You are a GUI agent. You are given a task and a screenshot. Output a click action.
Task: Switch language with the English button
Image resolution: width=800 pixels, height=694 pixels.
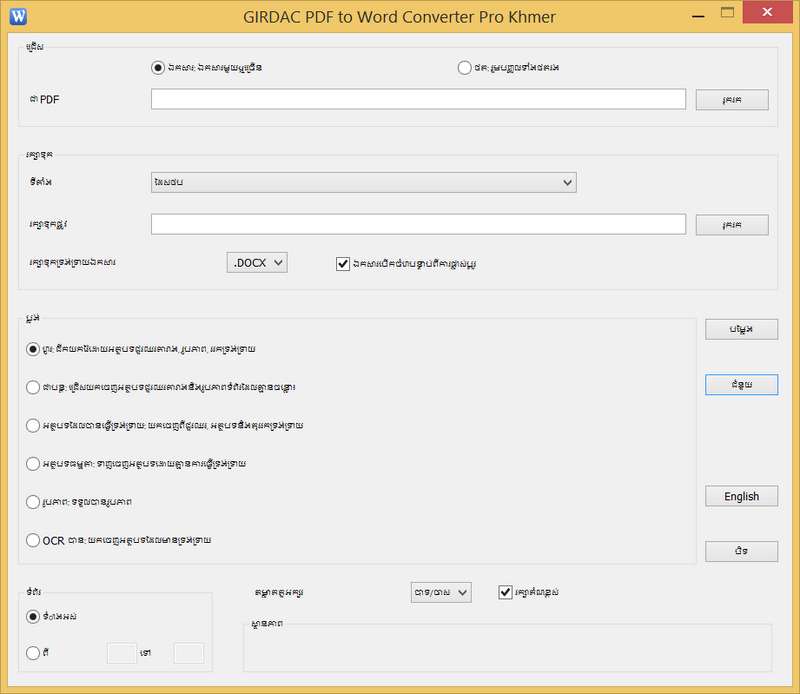coord(741,496)
